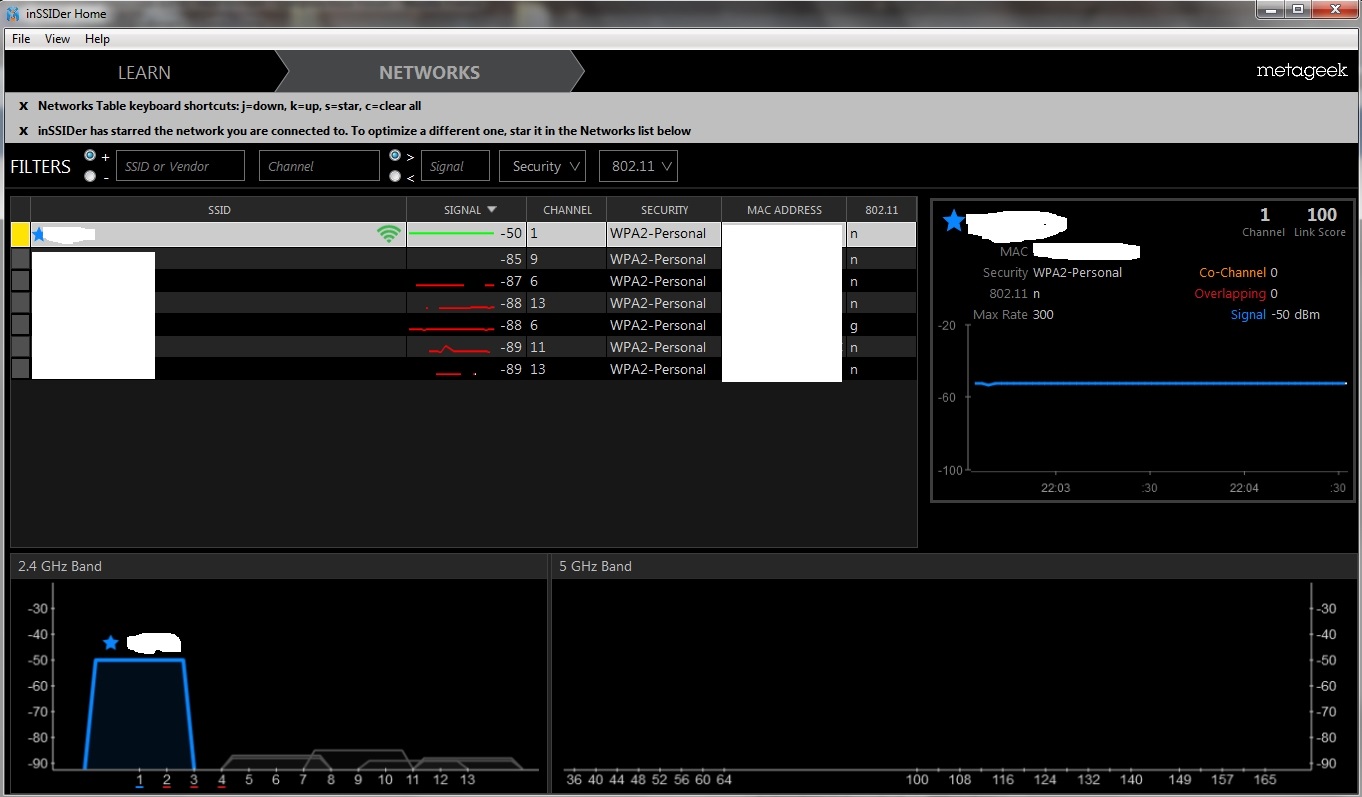The height and width of the screenshot is (797, 1362).
Task: Click the 2.4 GHz Band panel title
Action: coord(60,566)
